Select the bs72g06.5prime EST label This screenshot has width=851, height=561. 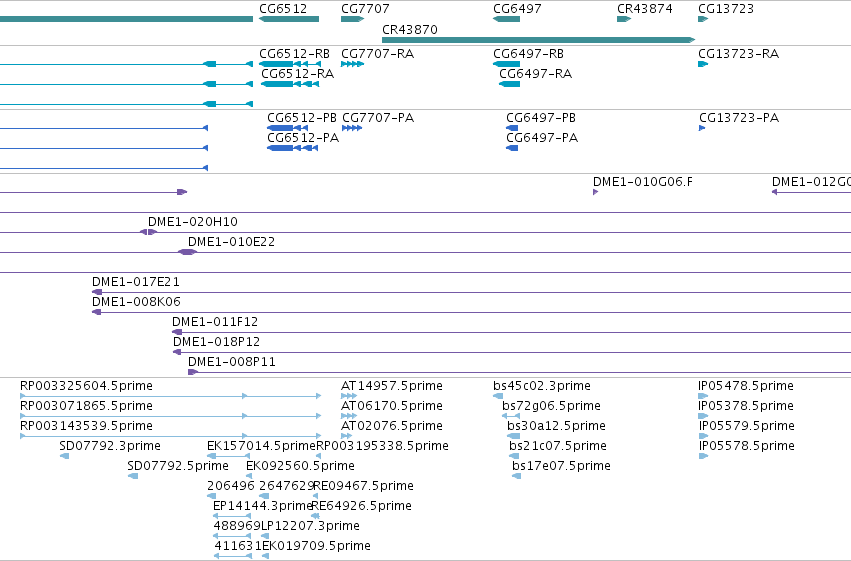click(x=551, y=406)
